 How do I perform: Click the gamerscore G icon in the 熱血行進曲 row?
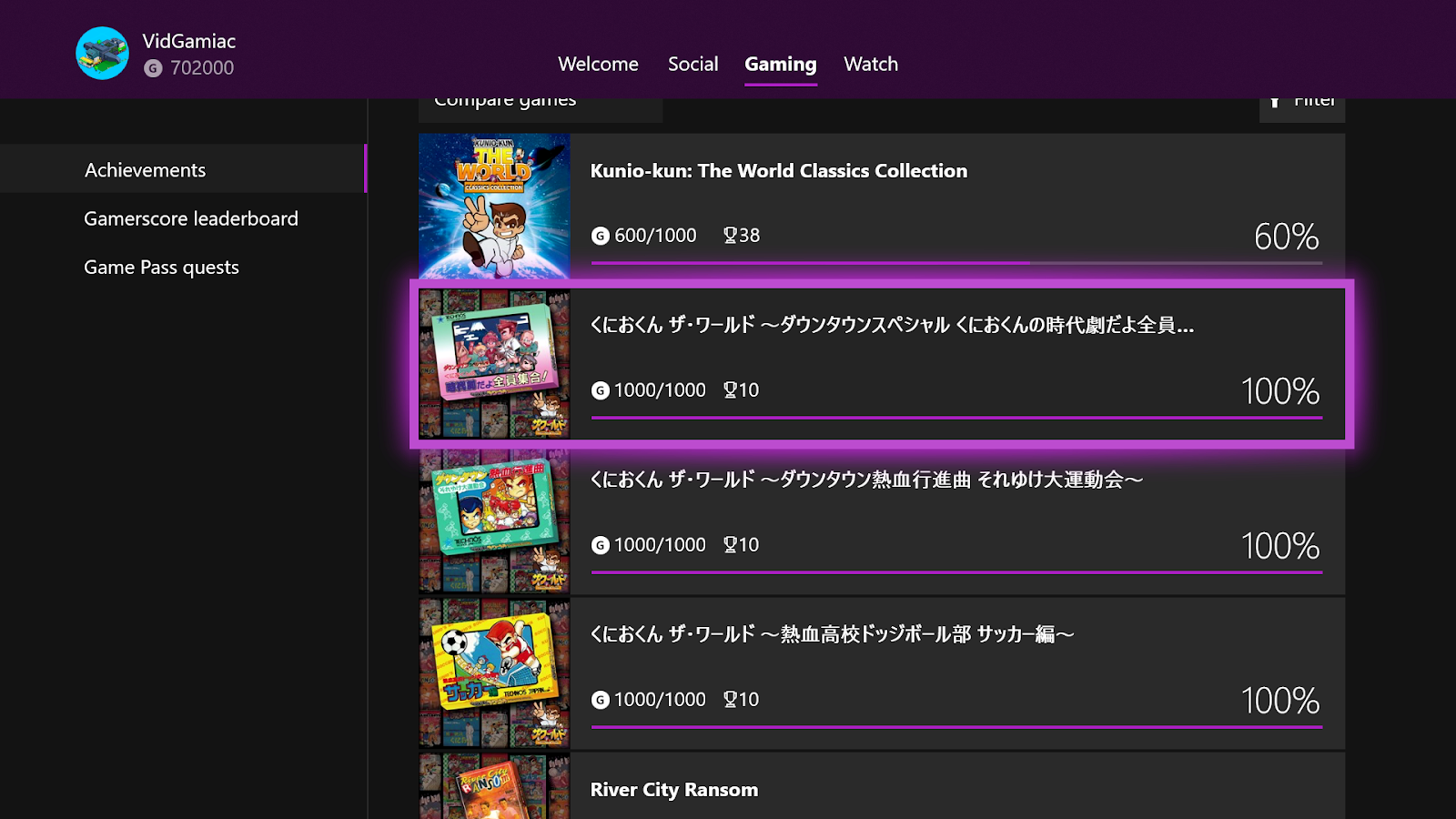[601, 545]
